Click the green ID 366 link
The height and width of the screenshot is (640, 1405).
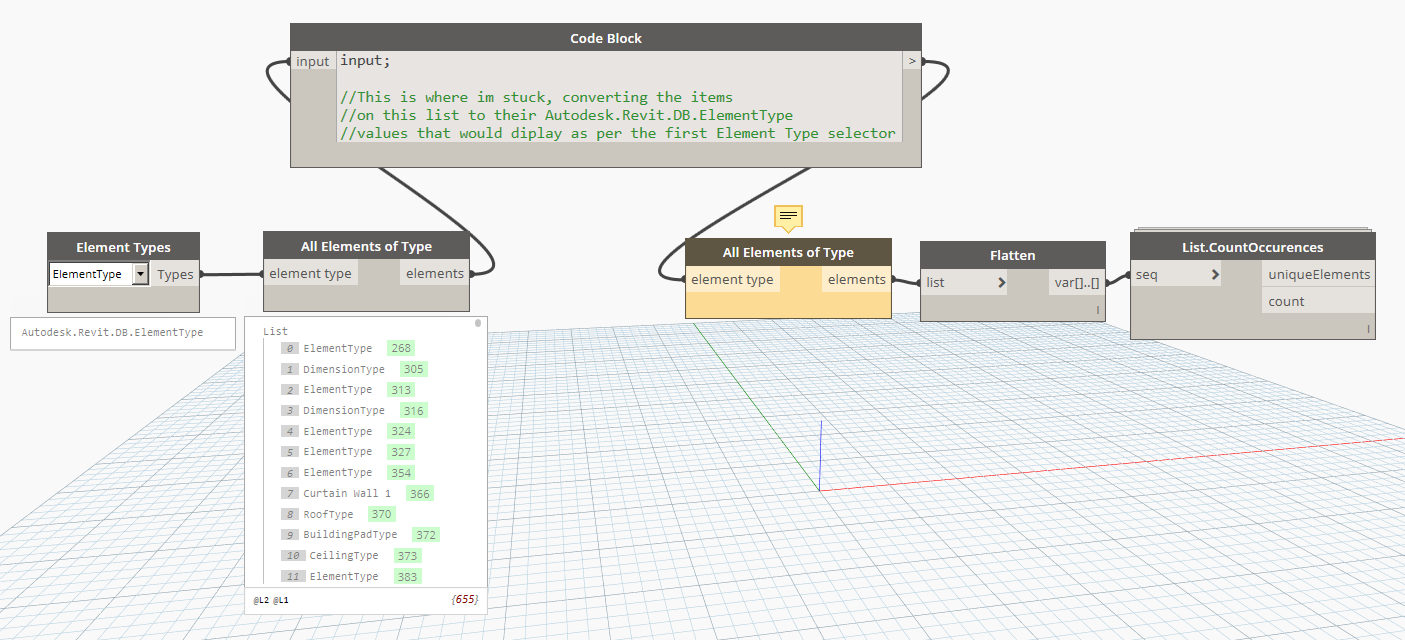click(x=420, y=494)
